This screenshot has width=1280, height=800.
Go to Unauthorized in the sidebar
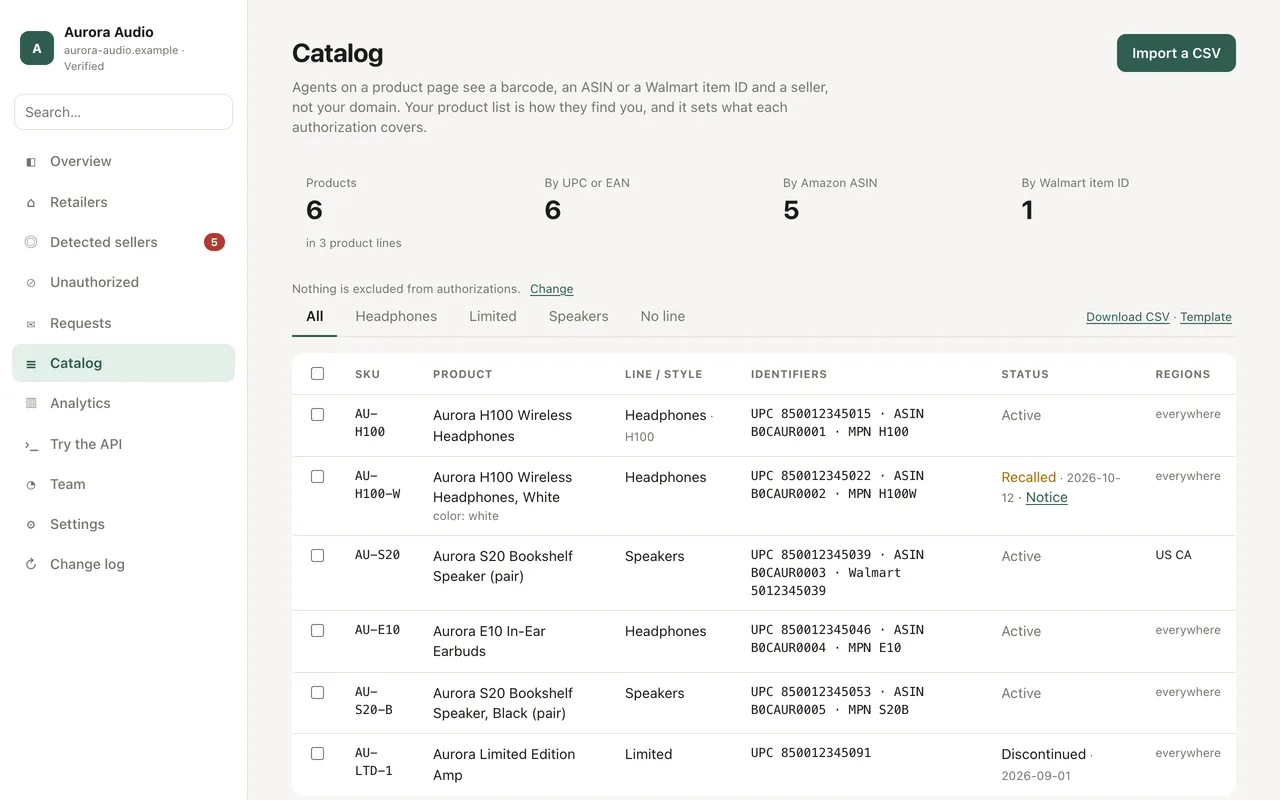click(123, 283)
